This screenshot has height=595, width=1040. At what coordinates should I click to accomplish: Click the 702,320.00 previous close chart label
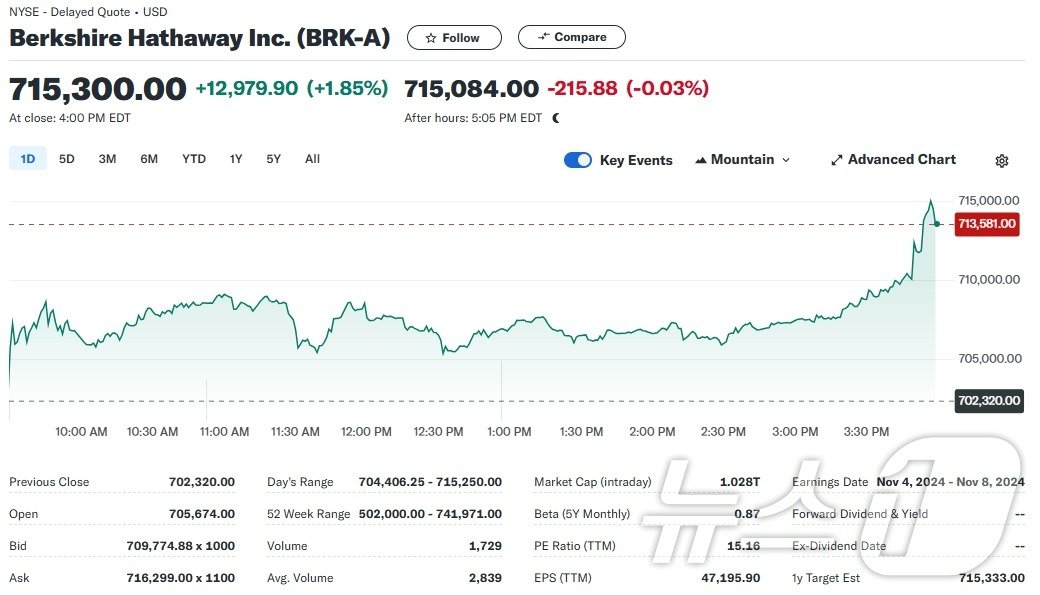[x=988, y=401]
